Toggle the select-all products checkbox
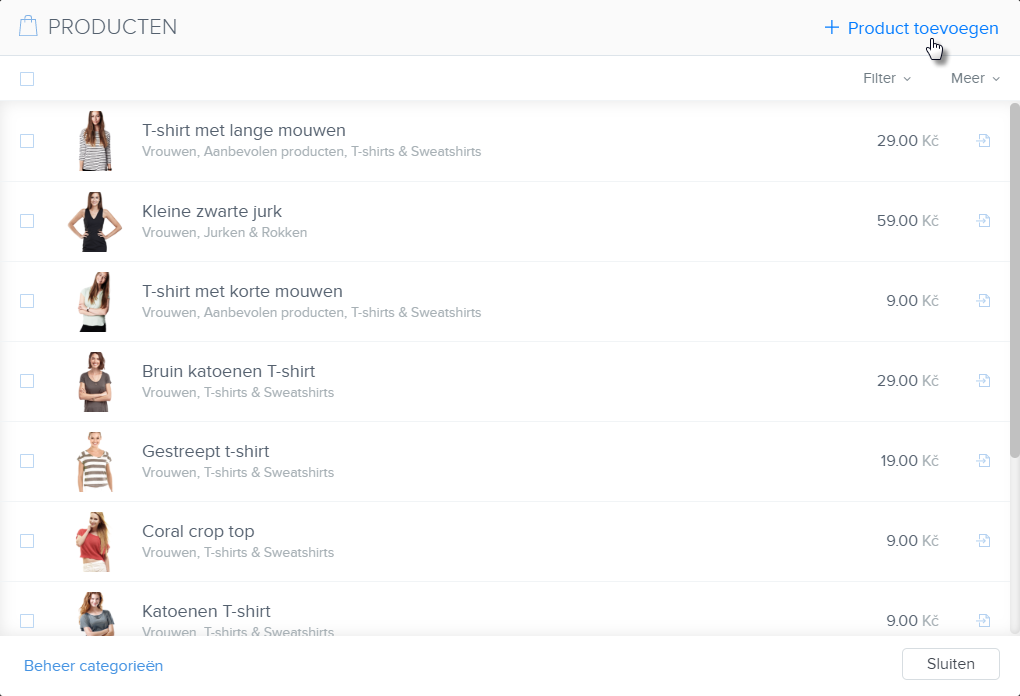Image resolution: width=1020 pixels, height=696 pixels. tap(27, 79)
